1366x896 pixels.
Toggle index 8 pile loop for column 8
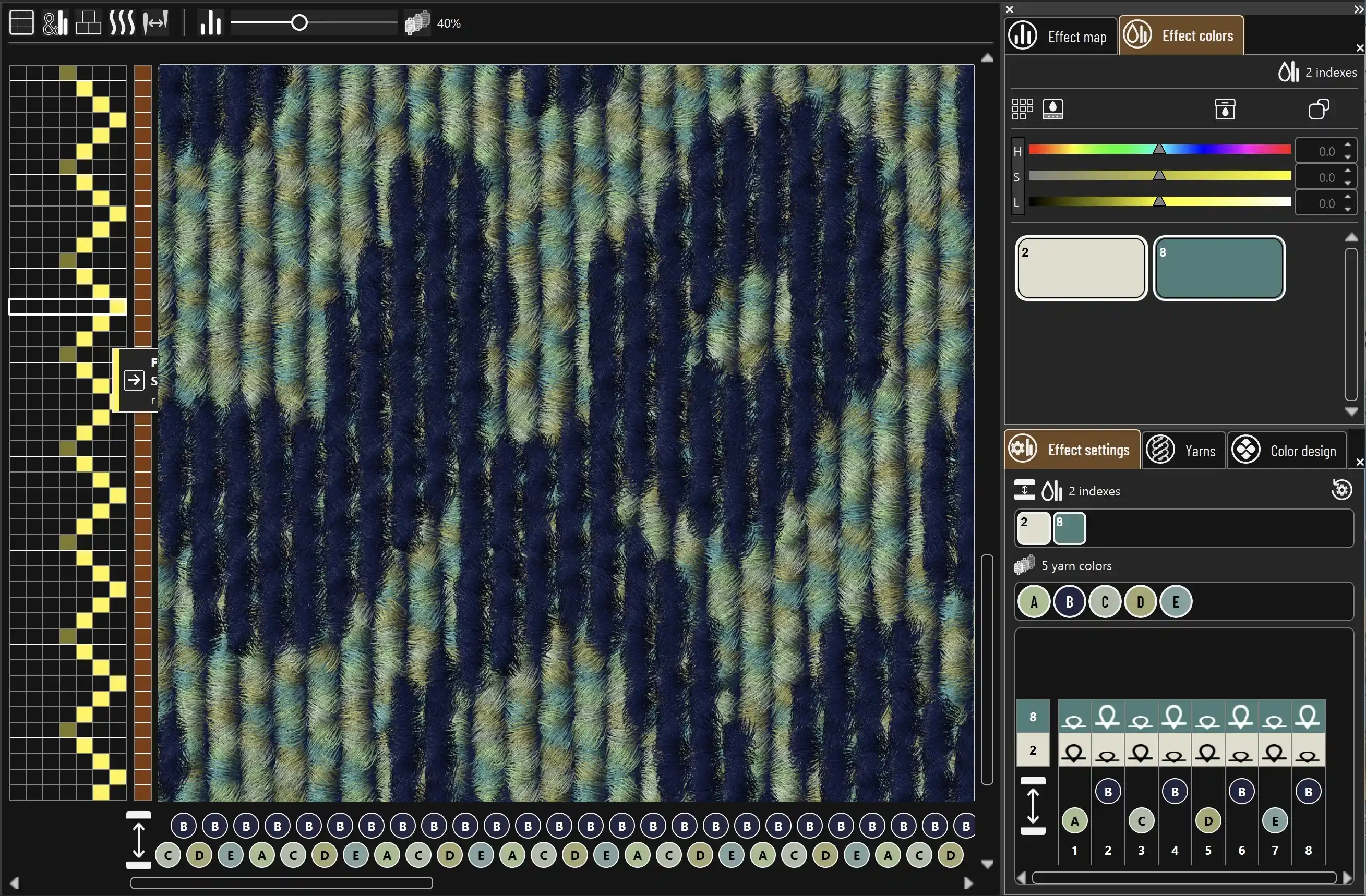coord(1308,717)
